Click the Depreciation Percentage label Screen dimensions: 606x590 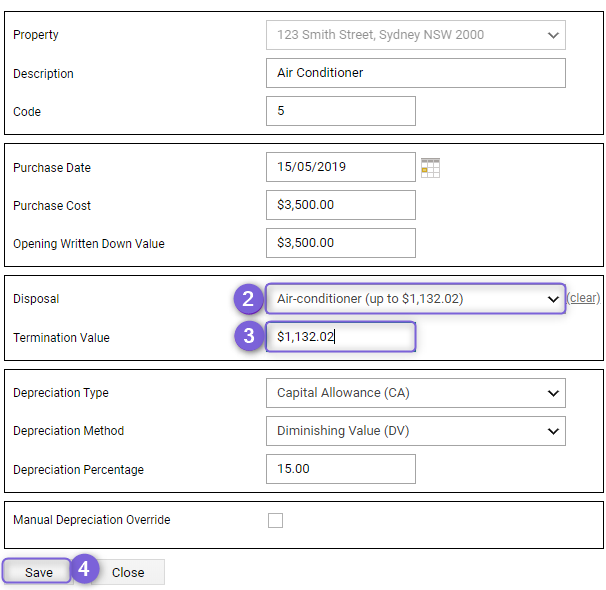pyautogui.click(x=78, y=469)
